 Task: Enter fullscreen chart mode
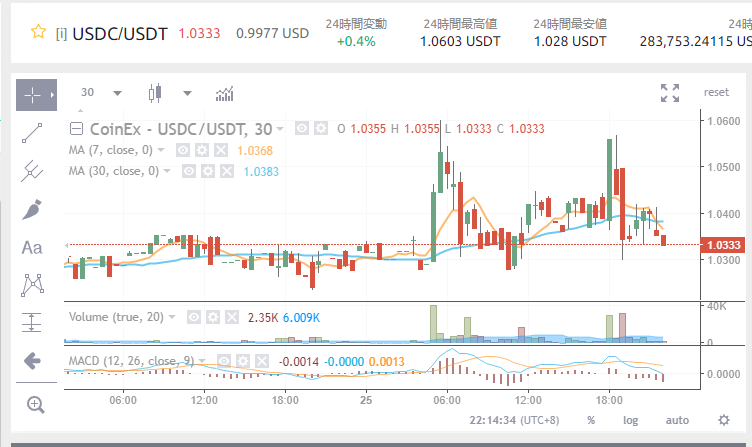click(x=670, y=93)
